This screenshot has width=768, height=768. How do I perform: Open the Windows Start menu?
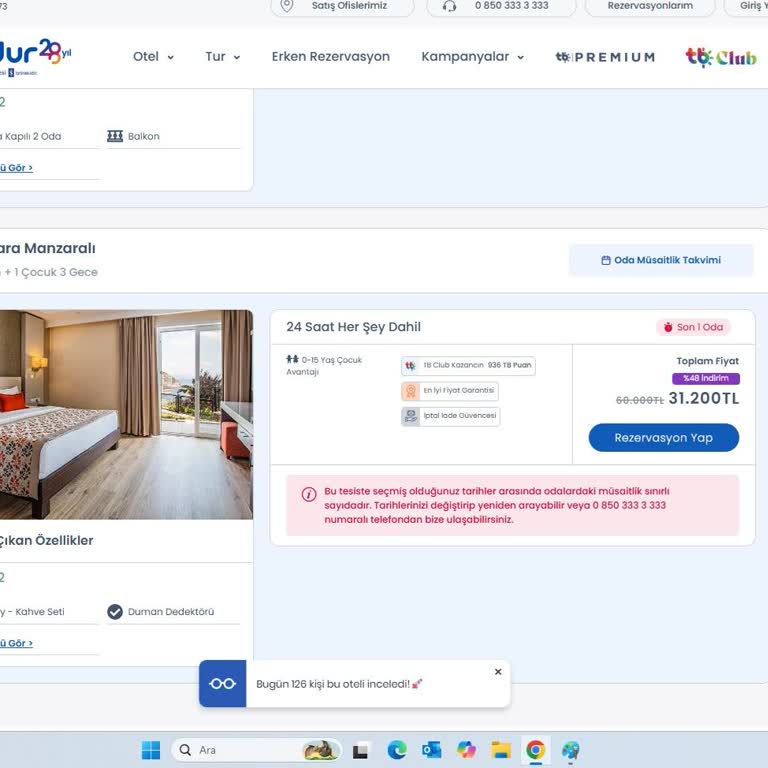click(x=151, y=750)
